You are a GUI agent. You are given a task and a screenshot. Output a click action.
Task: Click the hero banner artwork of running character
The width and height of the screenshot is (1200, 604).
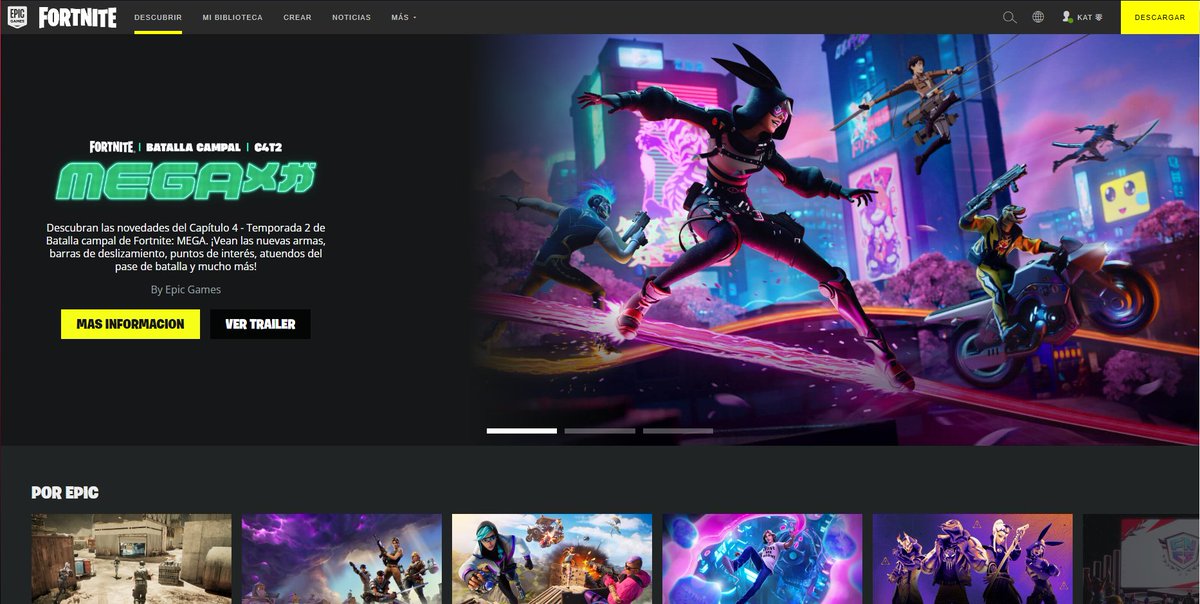tap(835, 240)
